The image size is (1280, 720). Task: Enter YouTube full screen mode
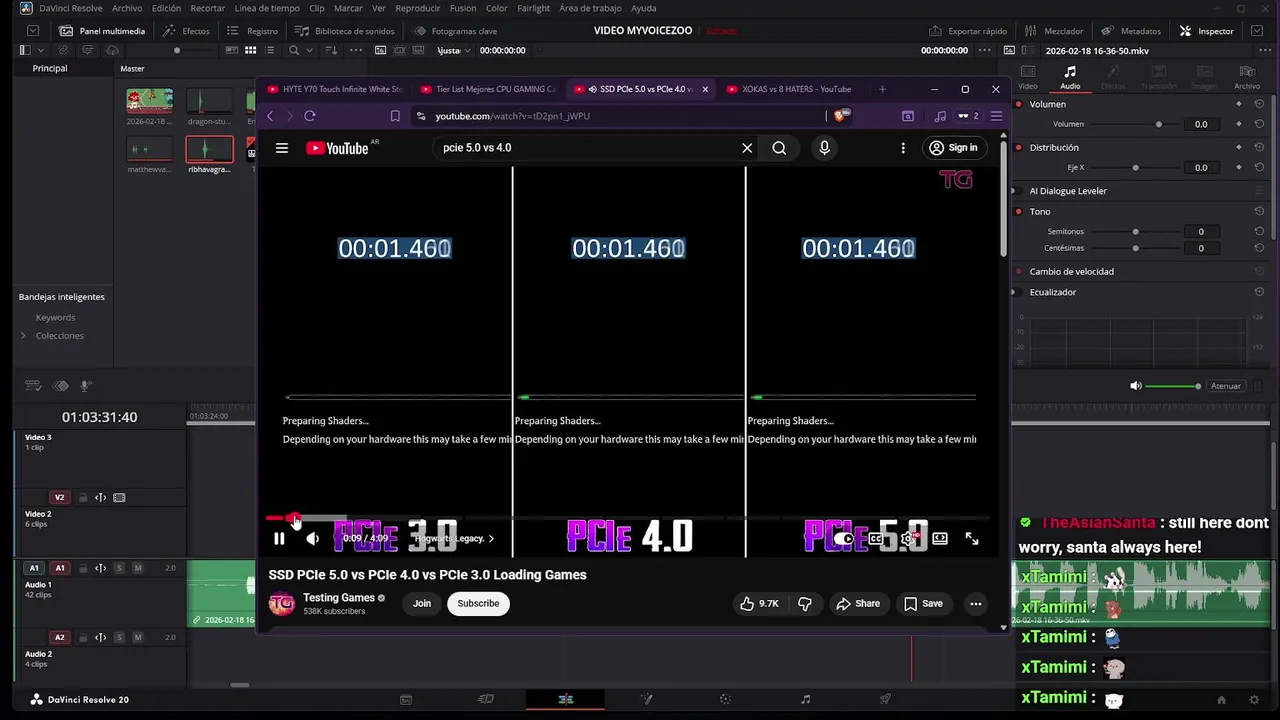click(x=971, y=539)
